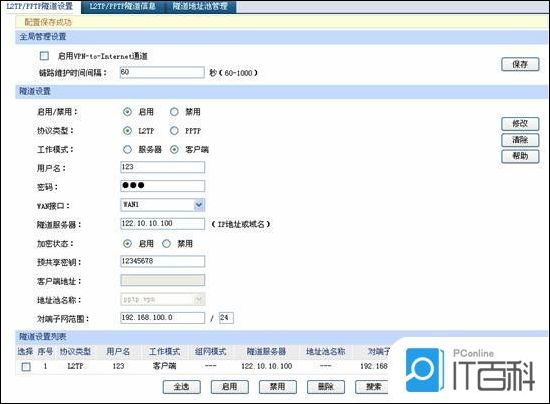Click the 帮助 button
550x404 pixels.
(x=520, y=156)
